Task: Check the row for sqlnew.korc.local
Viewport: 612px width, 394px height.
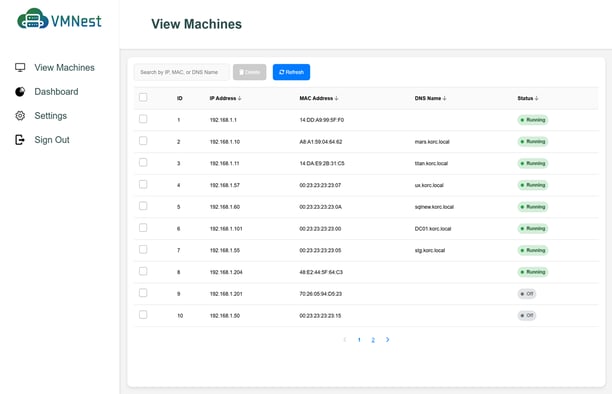Action: [x=143, y=206]
